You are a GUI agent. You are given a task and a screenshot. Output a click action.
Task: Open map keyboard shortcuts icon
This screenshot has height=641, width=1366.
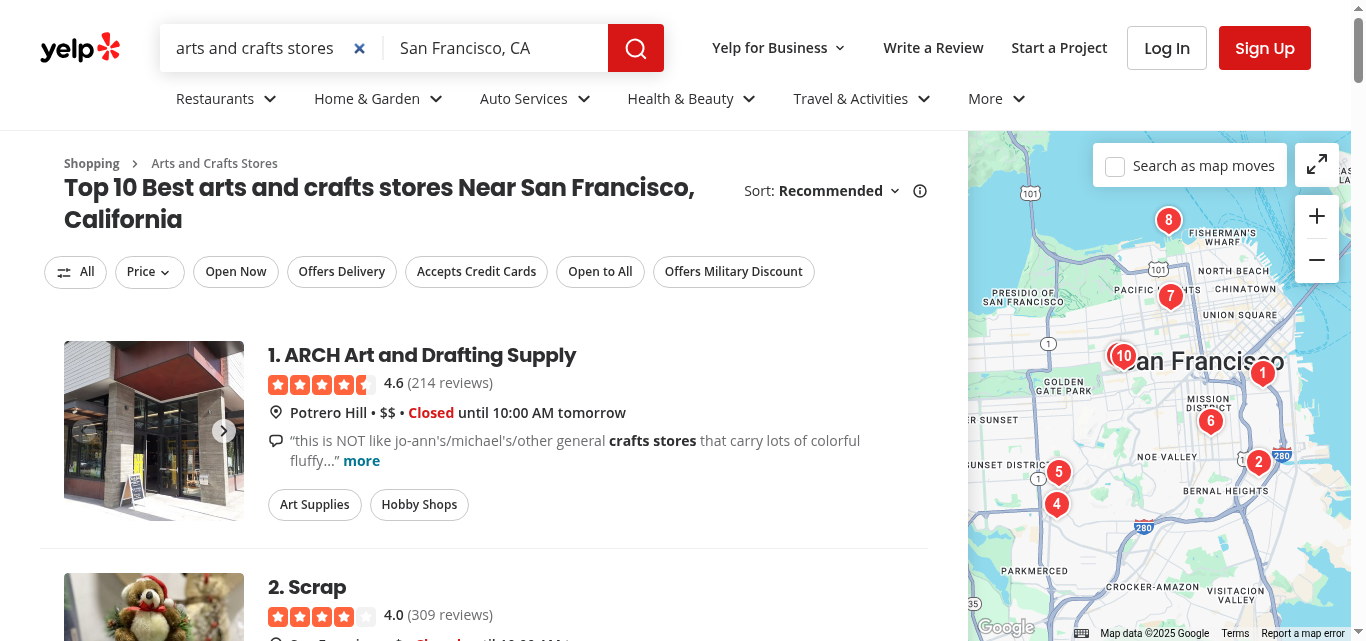(1081, 633)
